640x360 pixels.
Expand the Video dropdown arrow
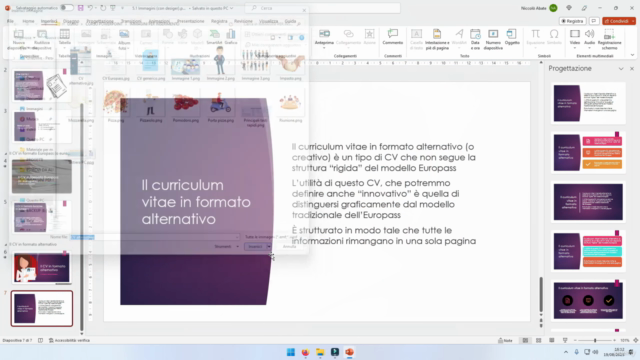click(575, 48)
